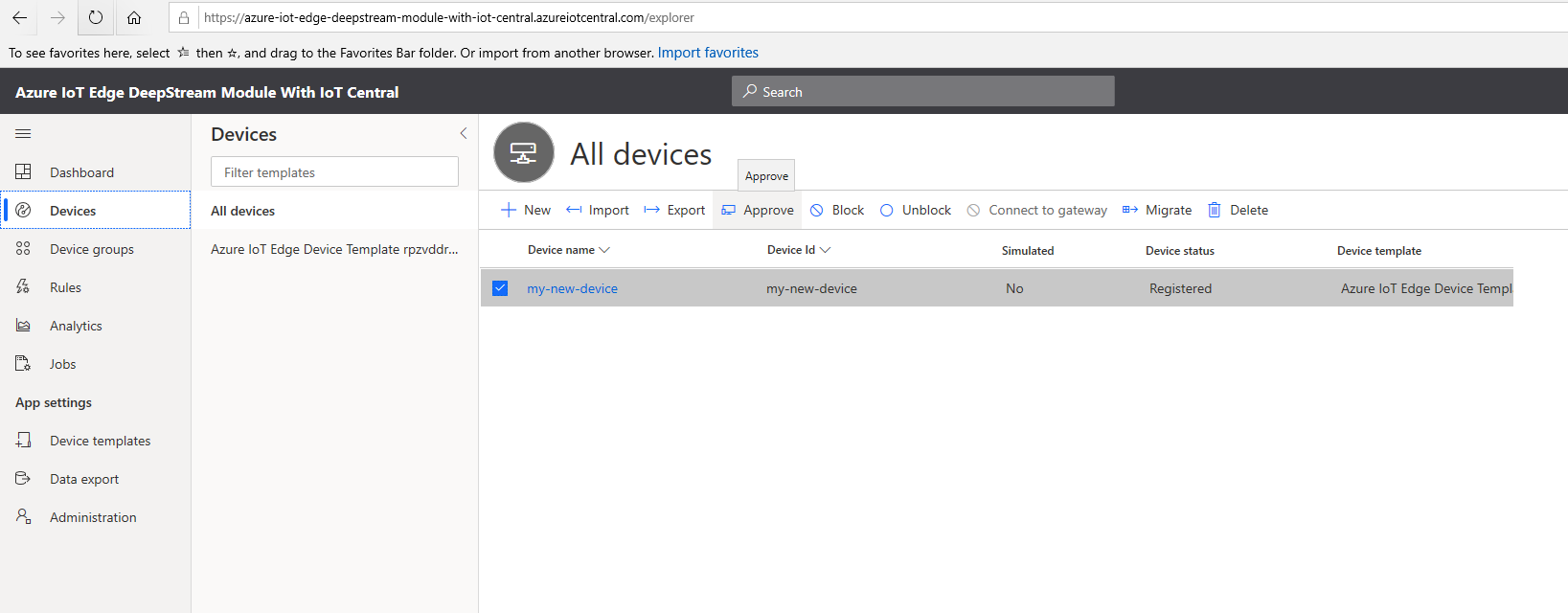Click the padlock site security icon

tap(184, 17)
